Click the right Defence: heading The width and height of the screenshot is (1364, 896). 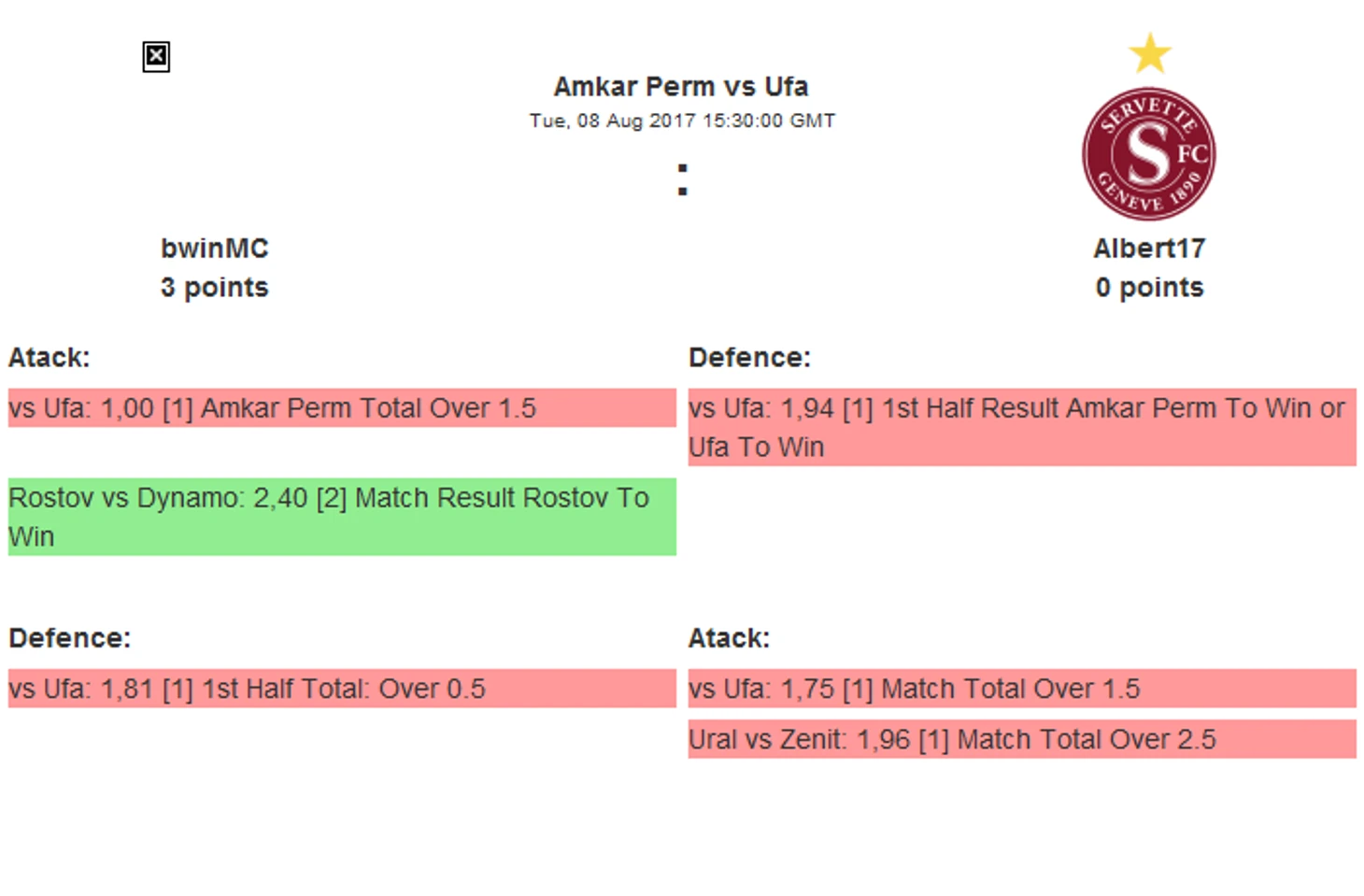tap(749, 358)
